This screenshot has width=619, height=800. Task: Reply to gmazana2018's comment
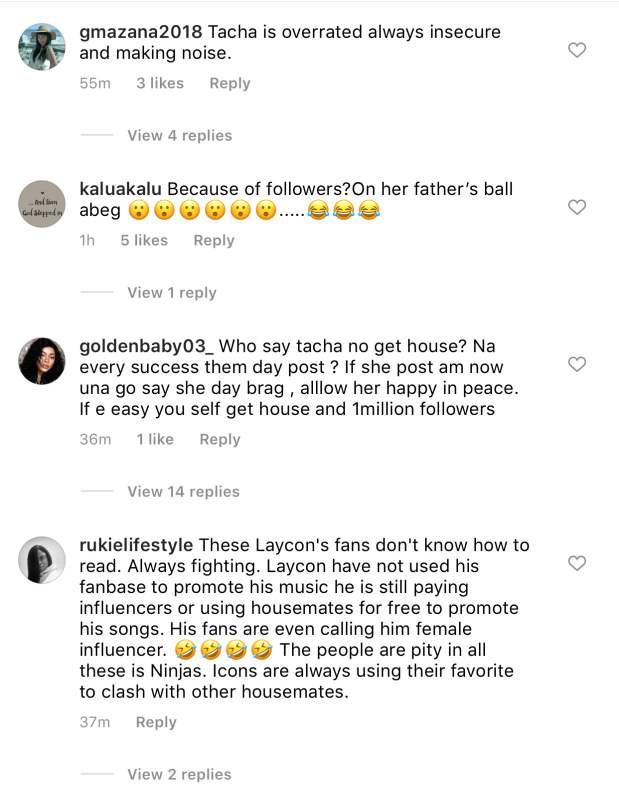[x=229, y=83]
